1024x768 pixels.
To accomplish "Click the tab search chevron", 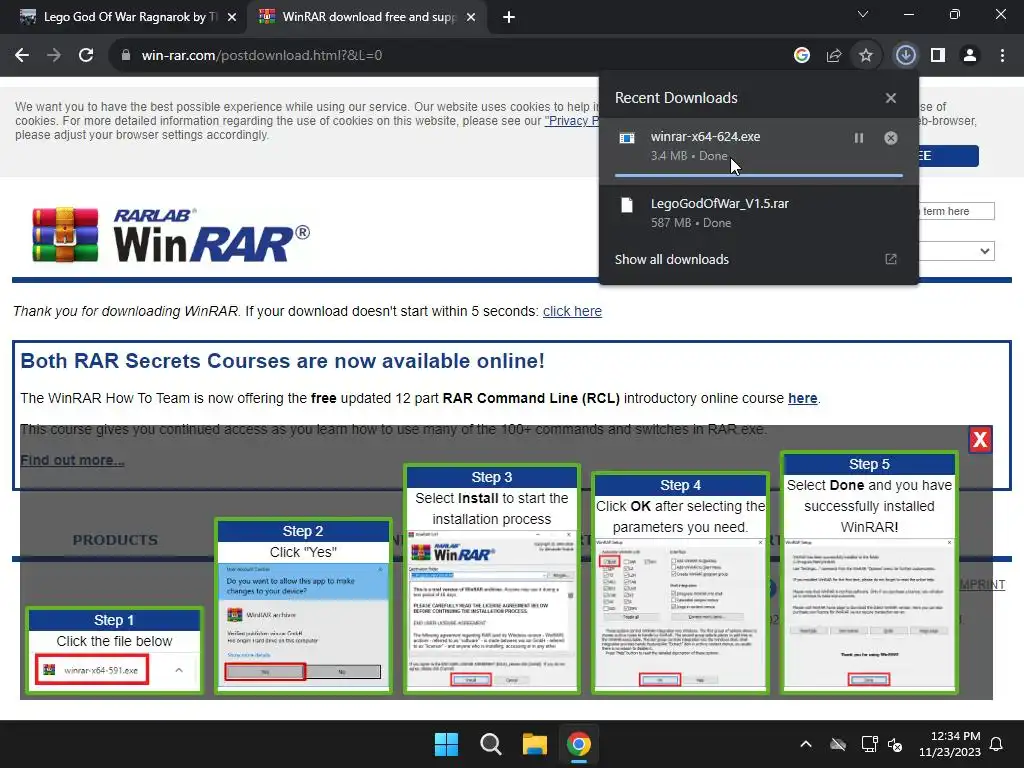I will click(x=863, y=14).
